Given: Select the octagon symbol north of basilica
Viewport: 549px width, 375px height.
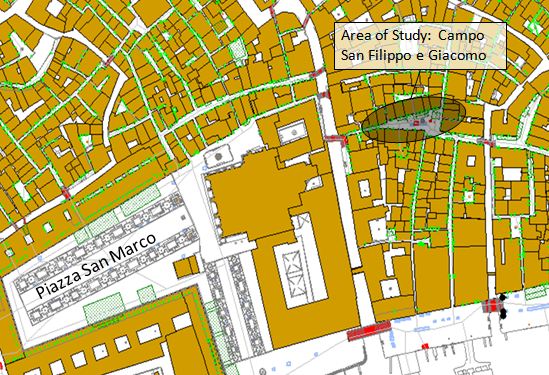Looking at the screenshot, I should (x=218, y=156).
